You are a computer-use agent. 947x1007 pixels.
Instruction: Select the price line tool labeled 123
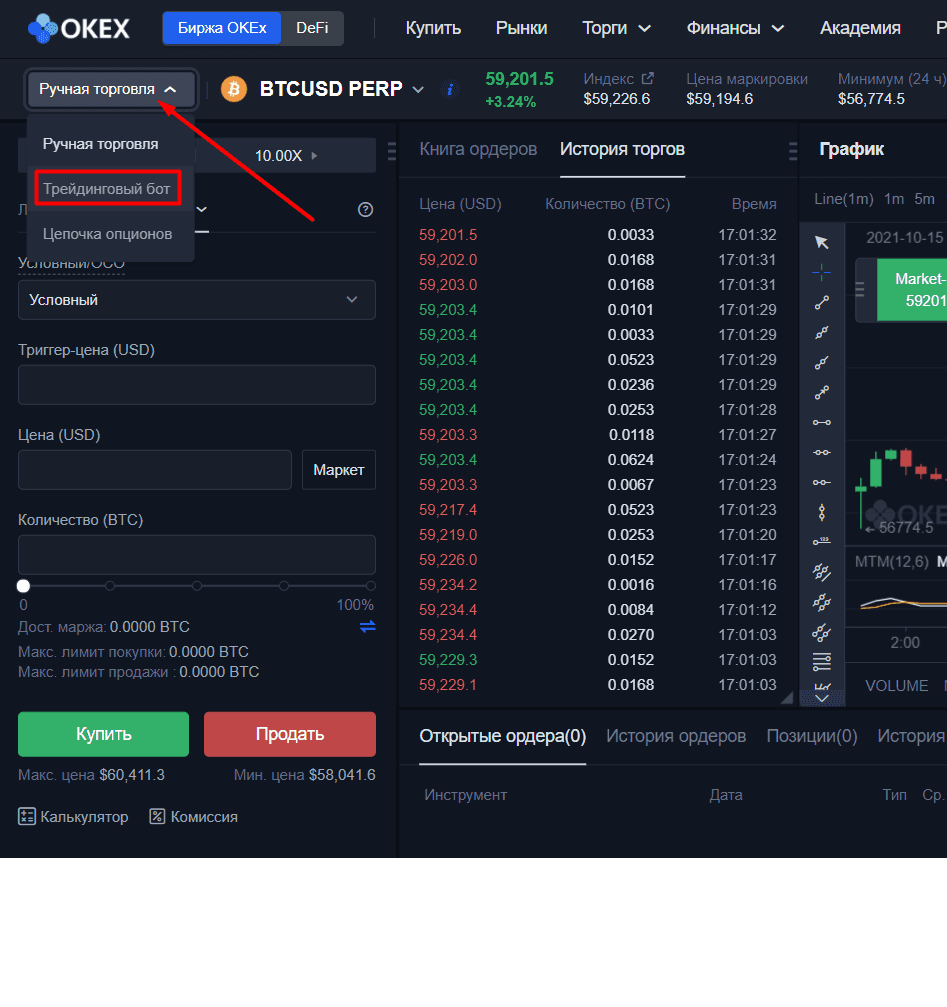[x=822, y=541]
